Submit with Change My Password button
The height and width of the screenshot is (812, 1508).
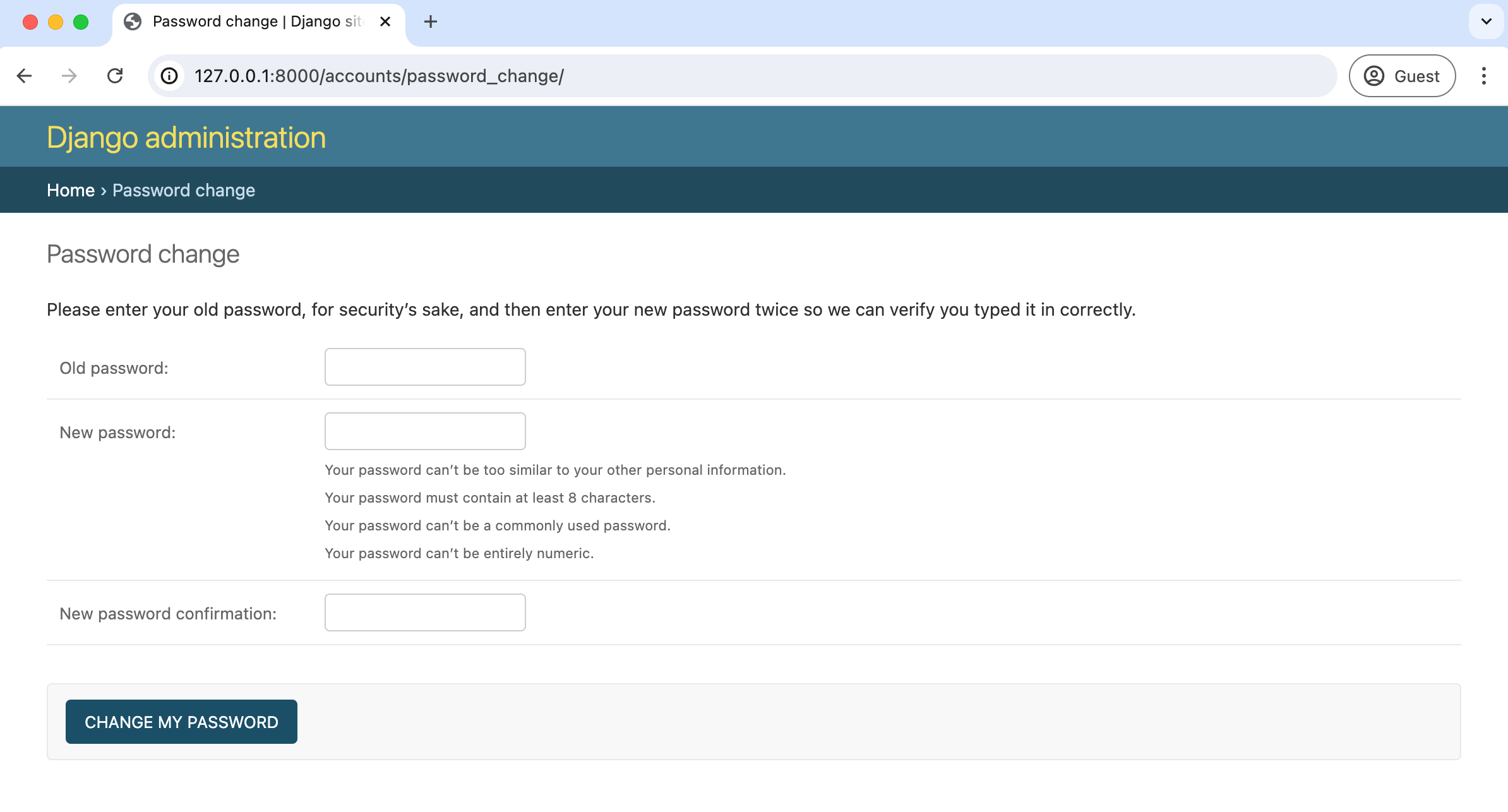[x=181, y=722]
